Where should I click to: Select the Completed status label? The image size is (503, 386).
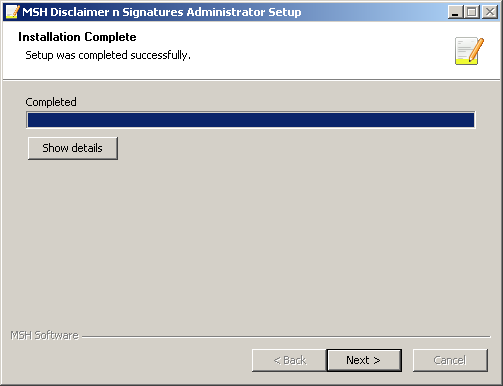coord(51,102)
